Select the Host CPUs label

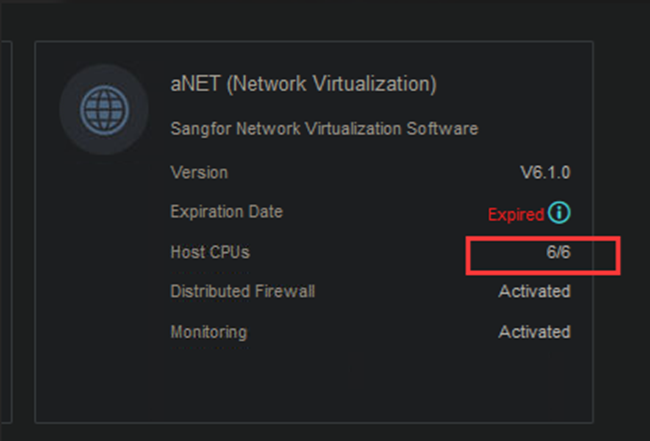point(210,252)
